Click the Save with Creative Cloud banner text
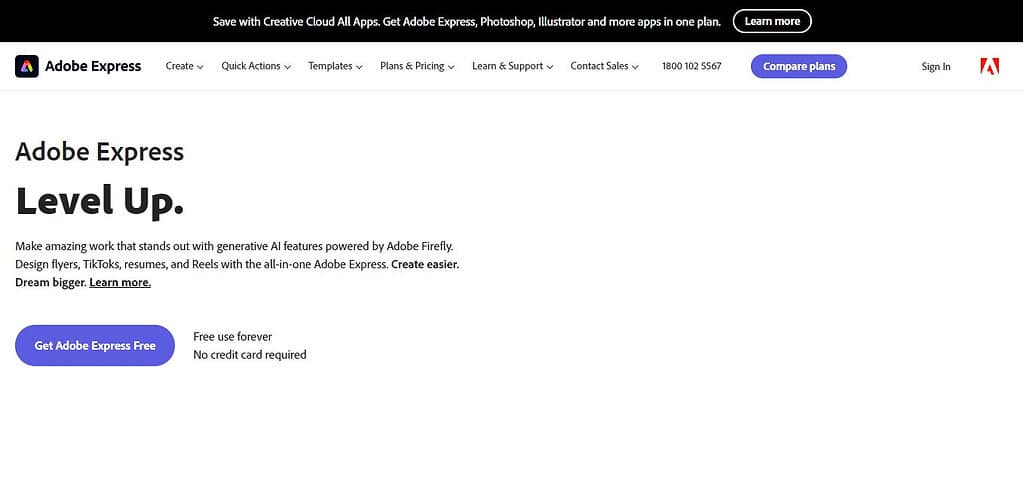Image resolution: width=1023 pixels, height=477 pixels. (466, 22)
